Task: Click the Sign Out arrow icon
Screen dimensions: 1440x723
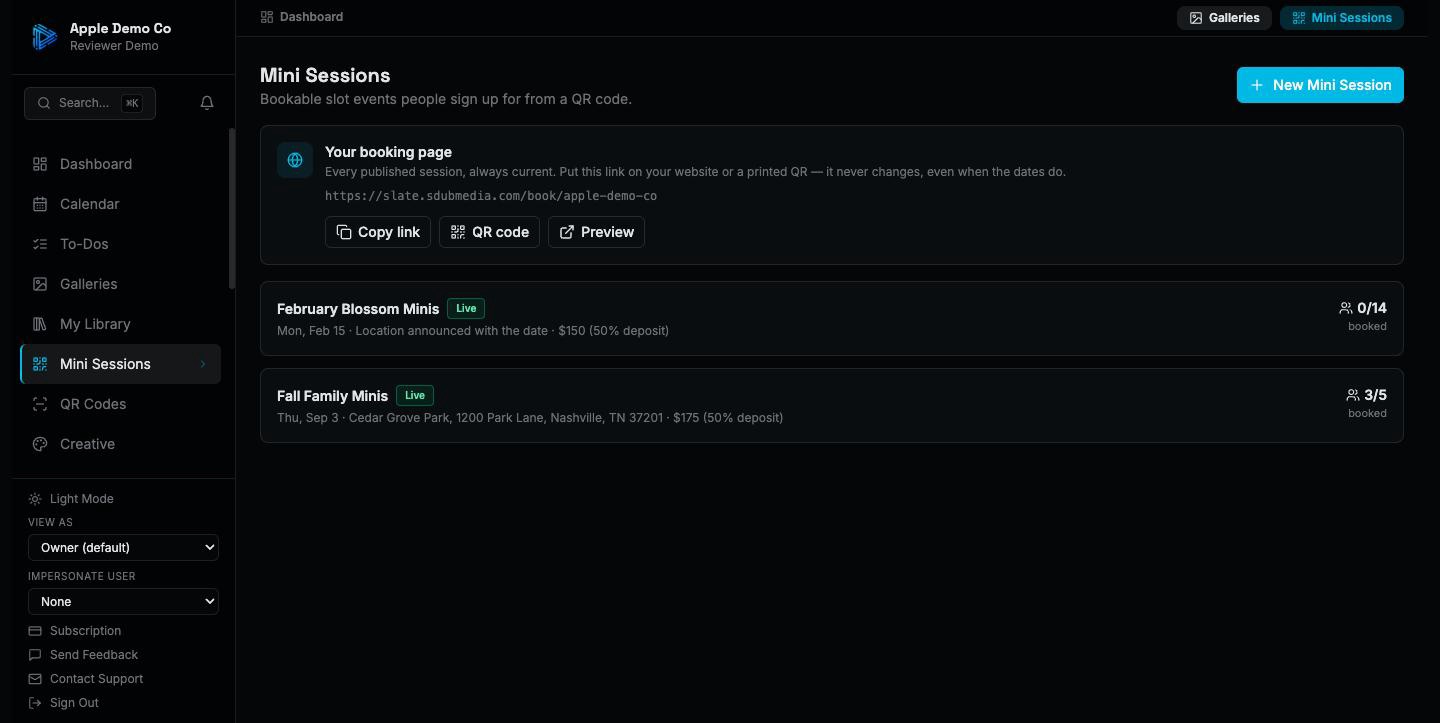Action: tap(35, 703)
